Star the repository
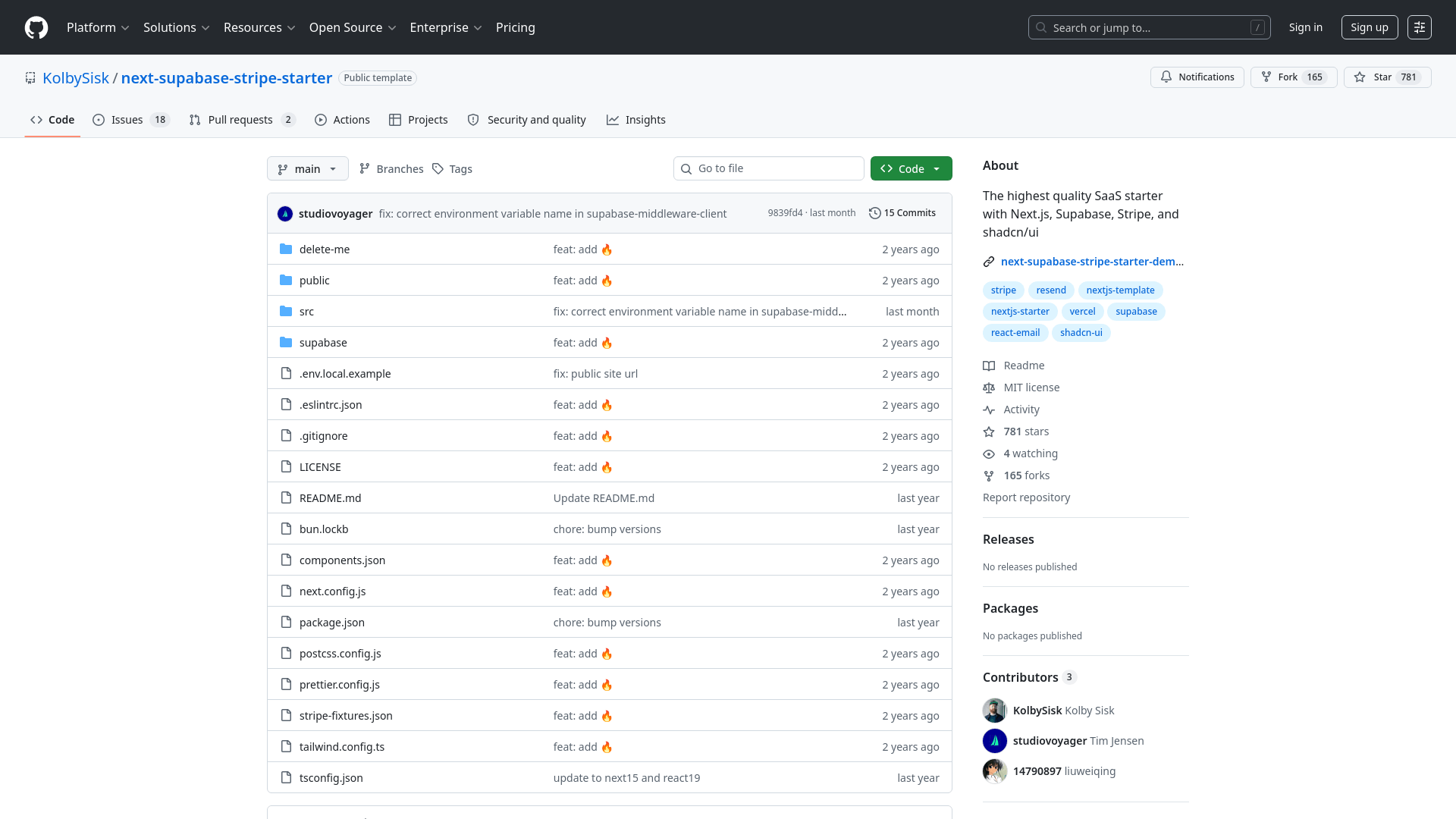The height and width of the screenshot is (819, 1456). [1388, 77]
